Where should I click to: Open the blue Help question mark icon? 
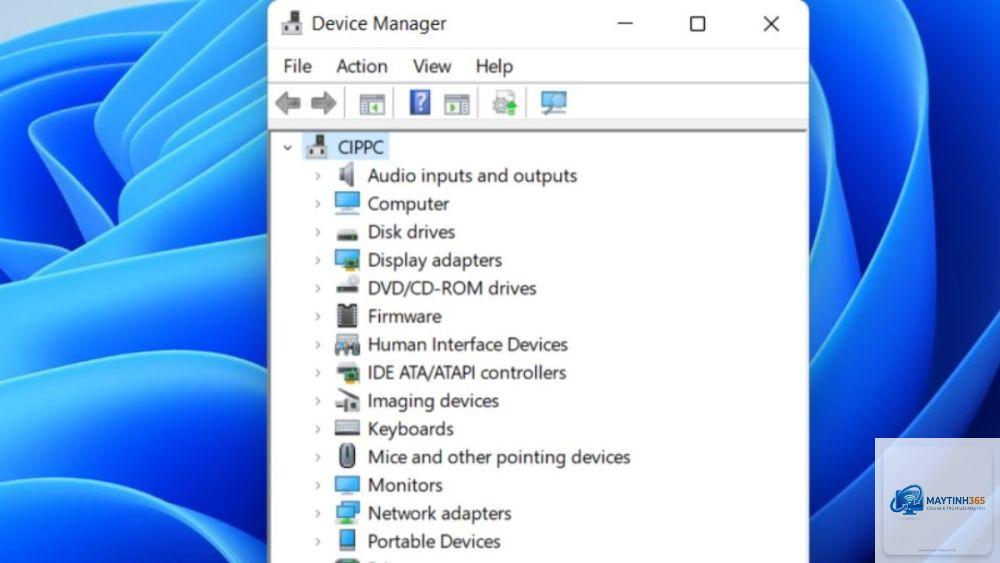[420, 102]
